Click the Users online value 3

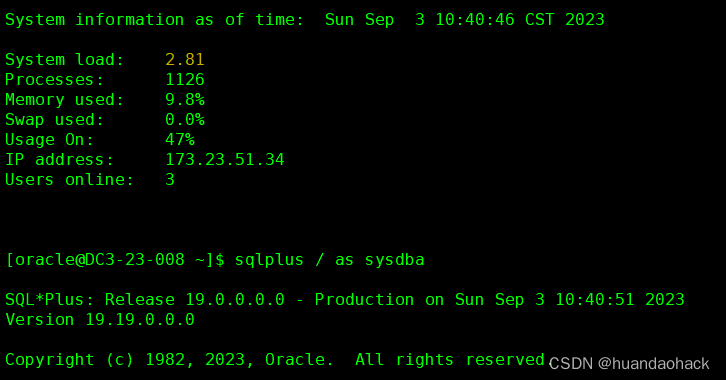tap(170, 180)
